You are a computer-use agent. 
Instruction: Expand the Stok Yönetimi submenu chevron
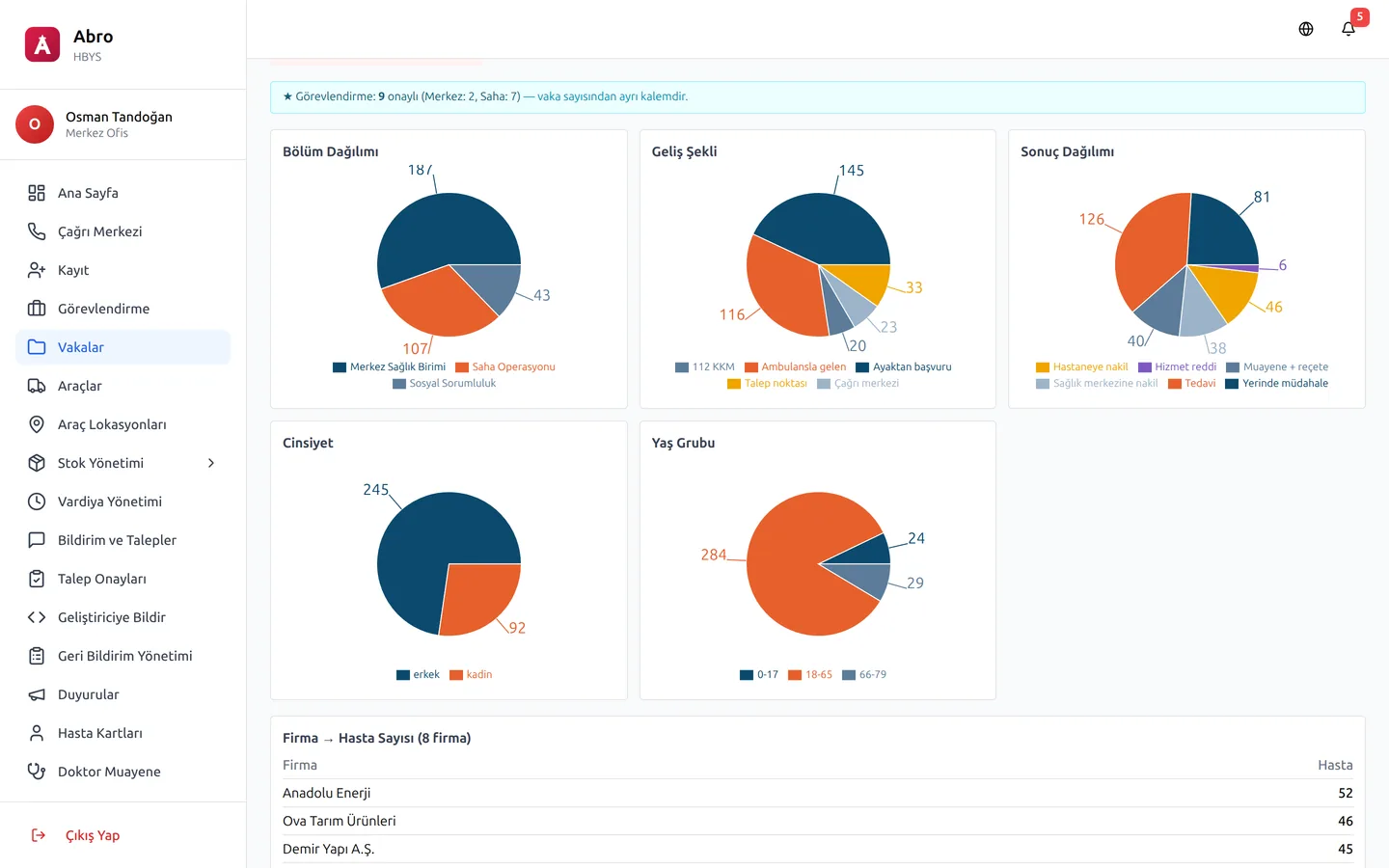point(211,463)
